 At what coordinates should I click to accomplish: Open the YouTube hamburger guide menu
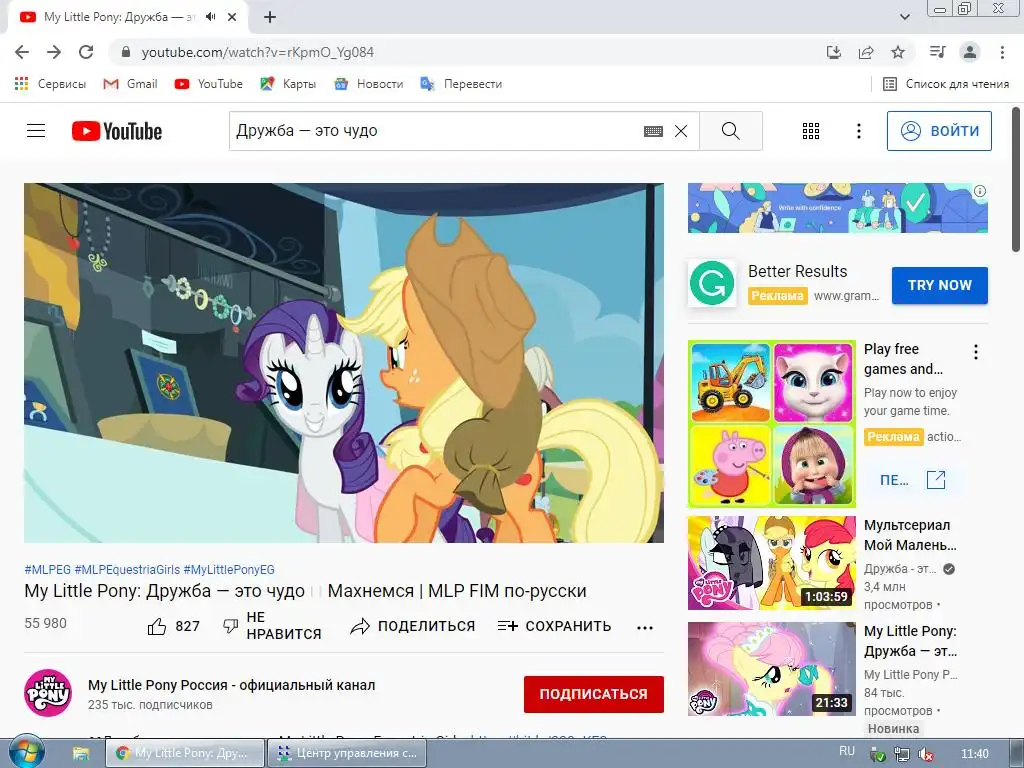[x=36, y=131]
